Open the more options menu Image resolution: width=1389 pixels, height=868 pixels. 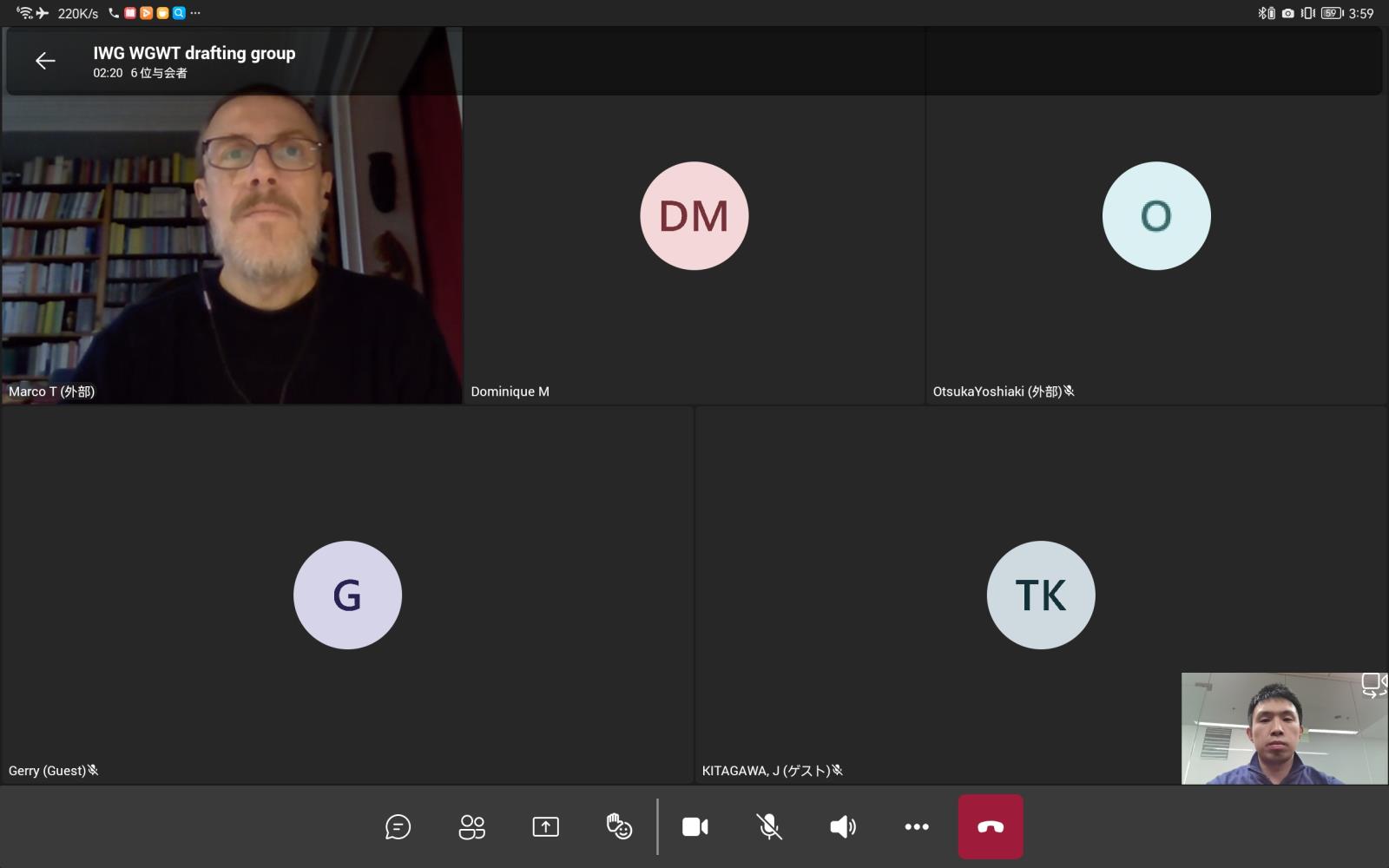pos(917,827)
